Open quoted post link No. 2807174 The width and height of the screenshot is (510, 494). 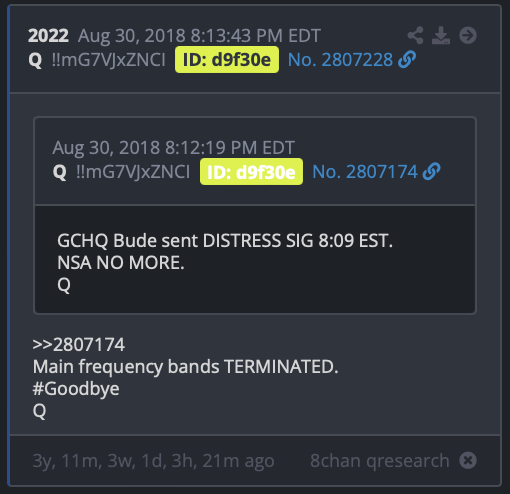[x=365, y=172]
